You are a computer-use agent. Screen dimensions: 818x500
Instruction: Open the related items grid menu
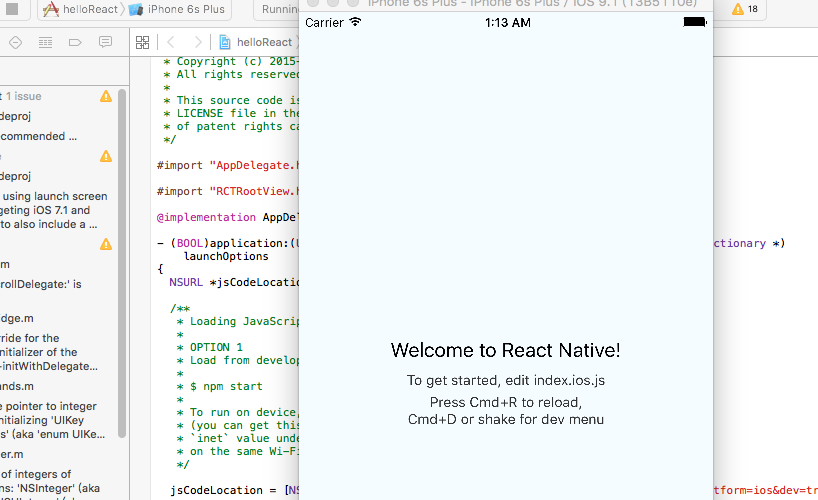point(142,42)
